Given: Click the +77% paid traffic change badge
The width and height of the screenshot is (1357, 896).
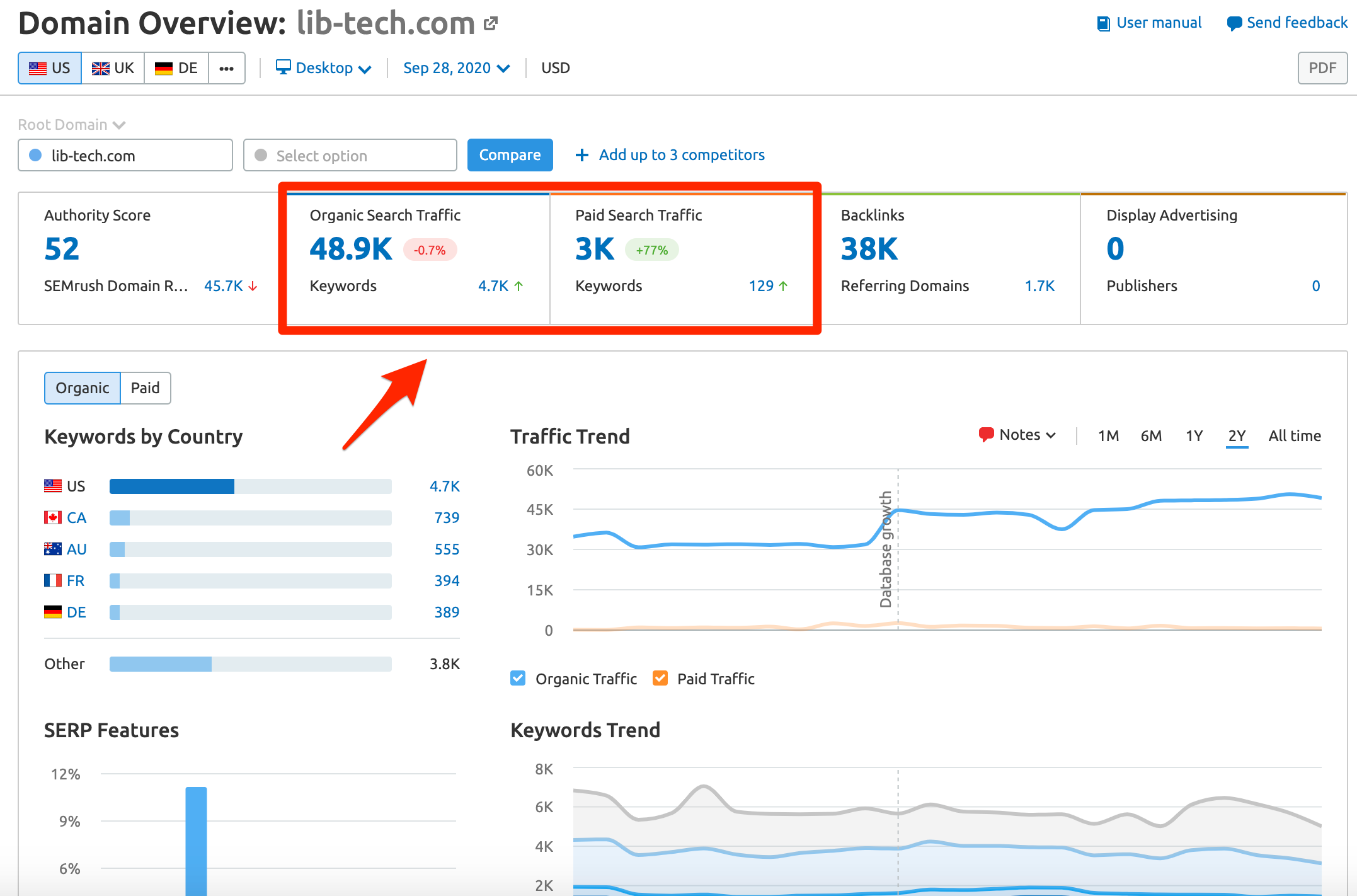Looking at the screenshot, I should pos(651,250).
